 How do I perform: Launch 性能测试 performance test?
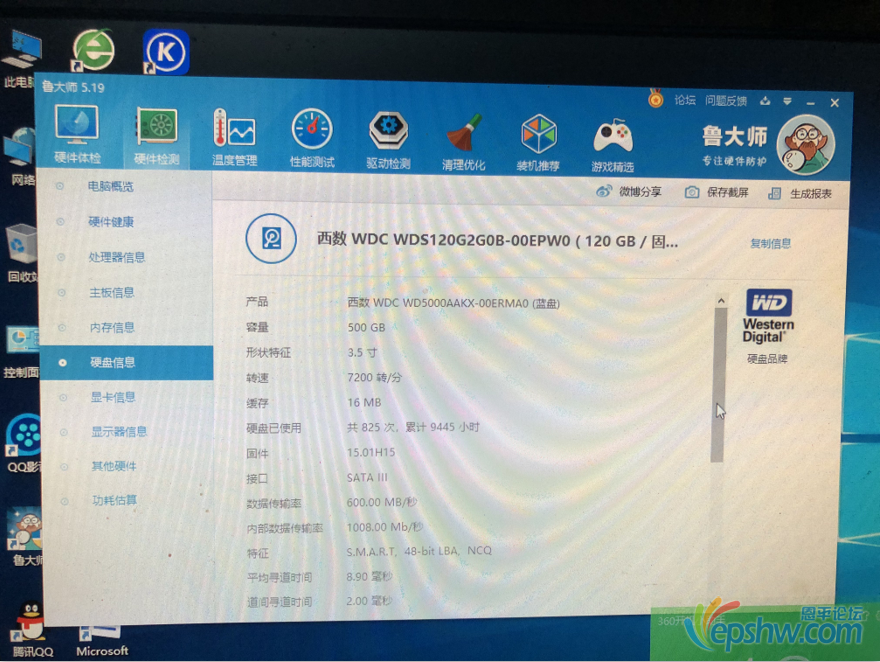coord(312,139)
